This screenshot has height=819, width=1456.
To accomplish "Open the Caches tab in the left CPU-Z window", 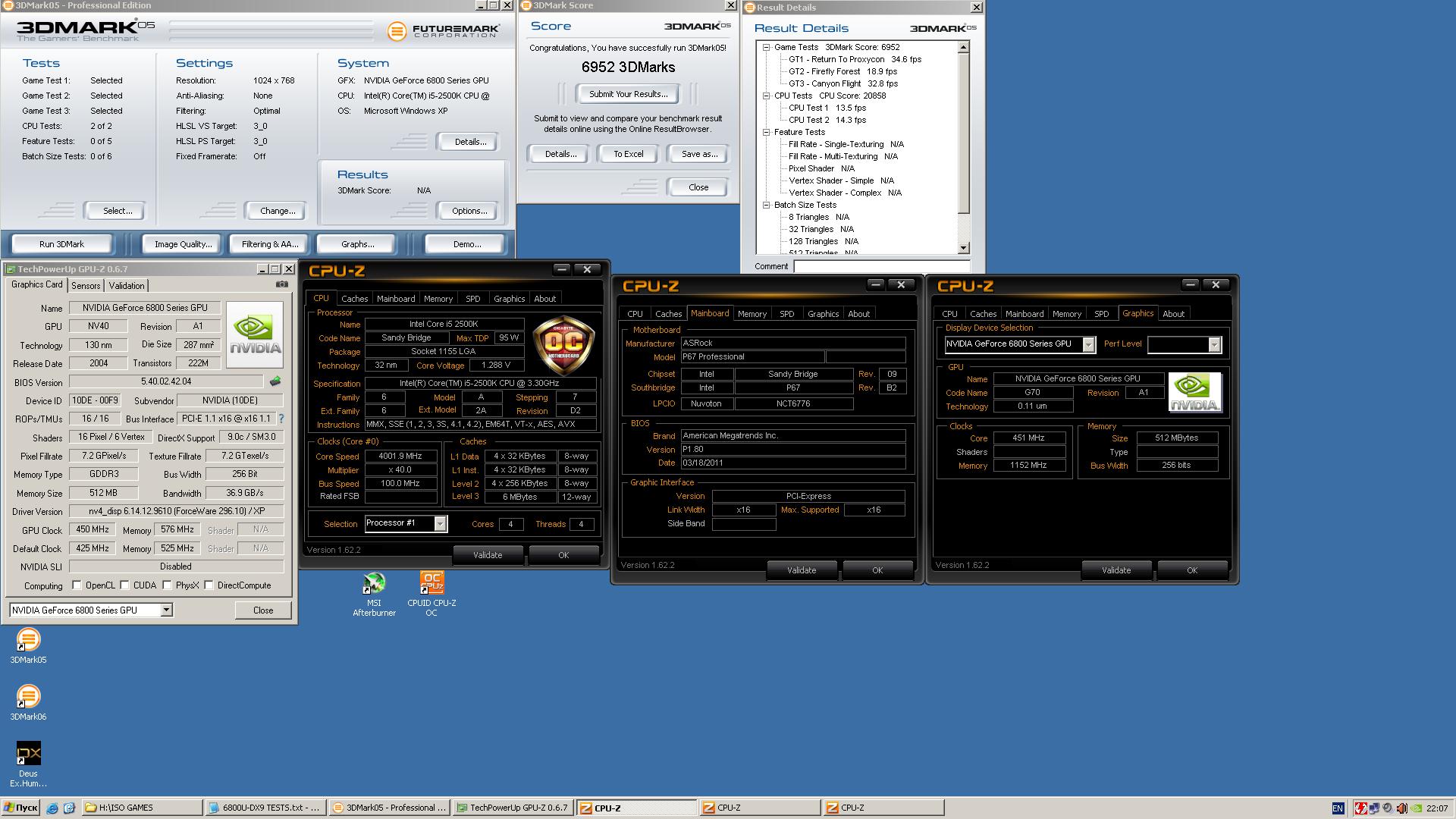I will [354, 299].
